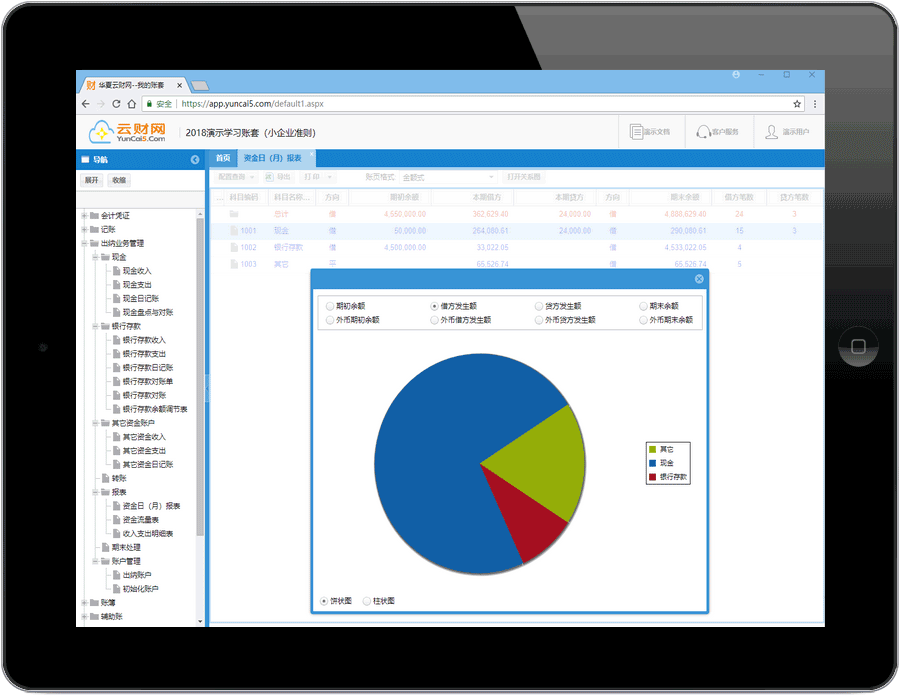
Task: Click the 展开 button in navigation
Action: coord(92,180)
